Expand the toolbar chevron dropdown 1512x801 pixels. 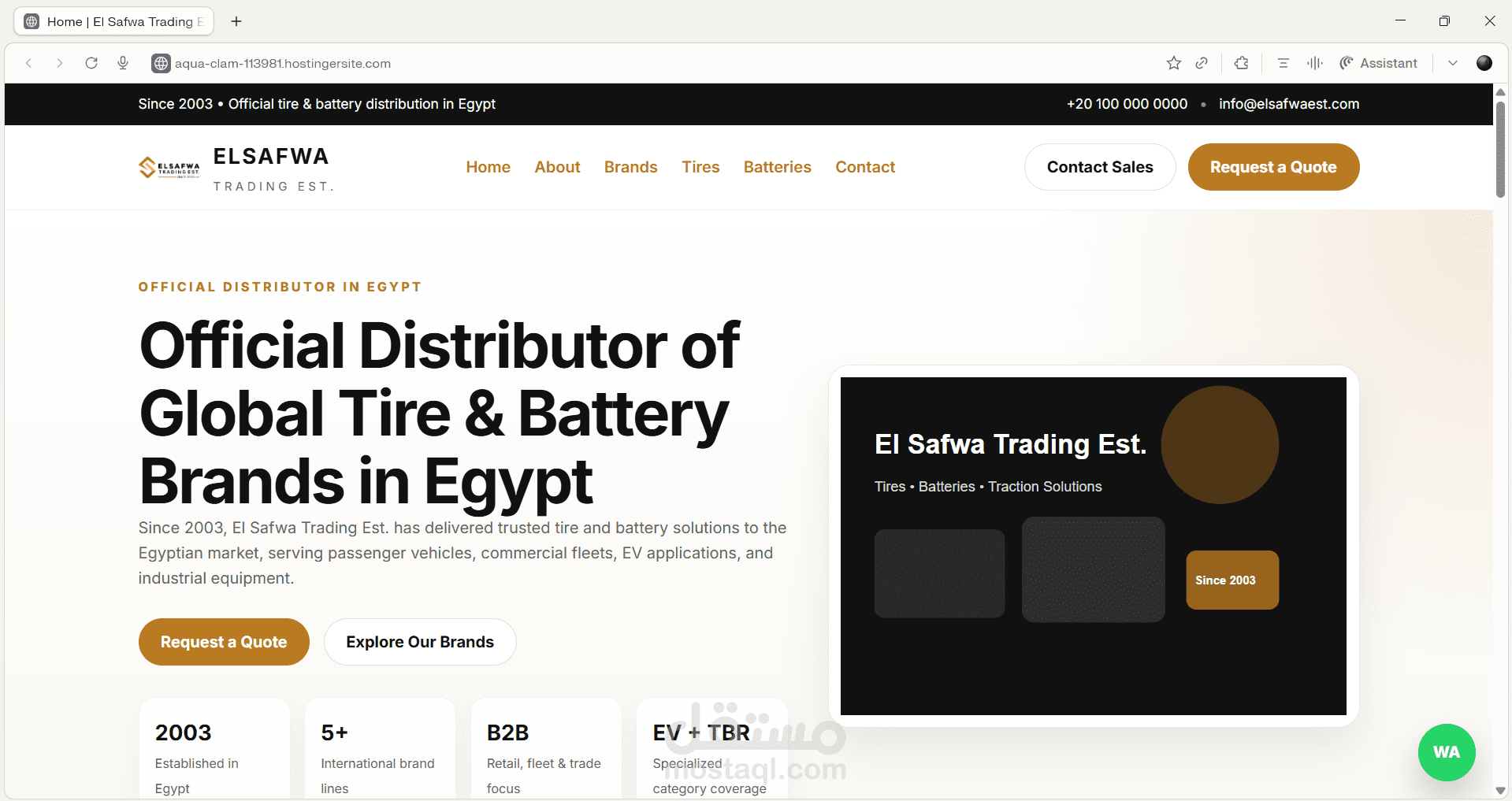point(1453,63)
